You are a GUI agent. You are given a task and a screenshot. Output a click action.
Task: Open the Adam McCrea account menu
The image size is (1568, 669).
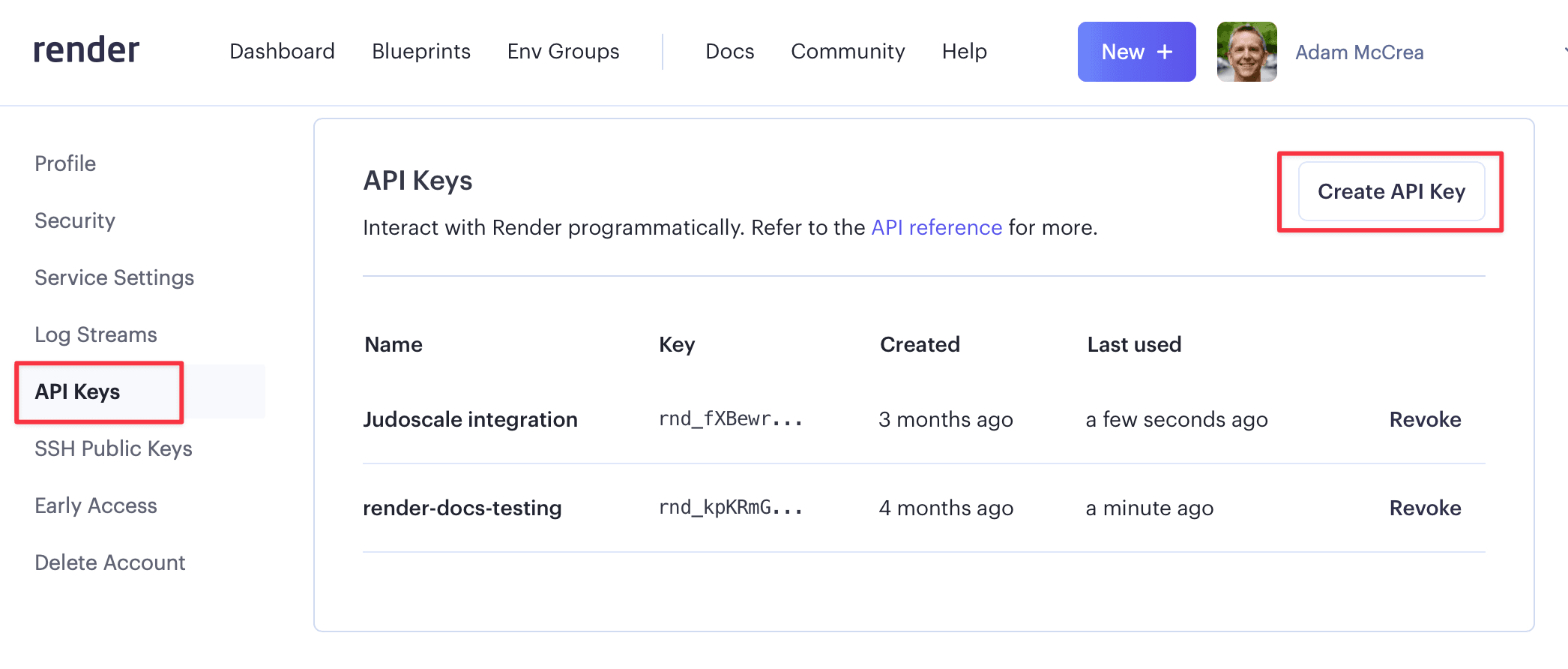click(x=1359, y=52)
